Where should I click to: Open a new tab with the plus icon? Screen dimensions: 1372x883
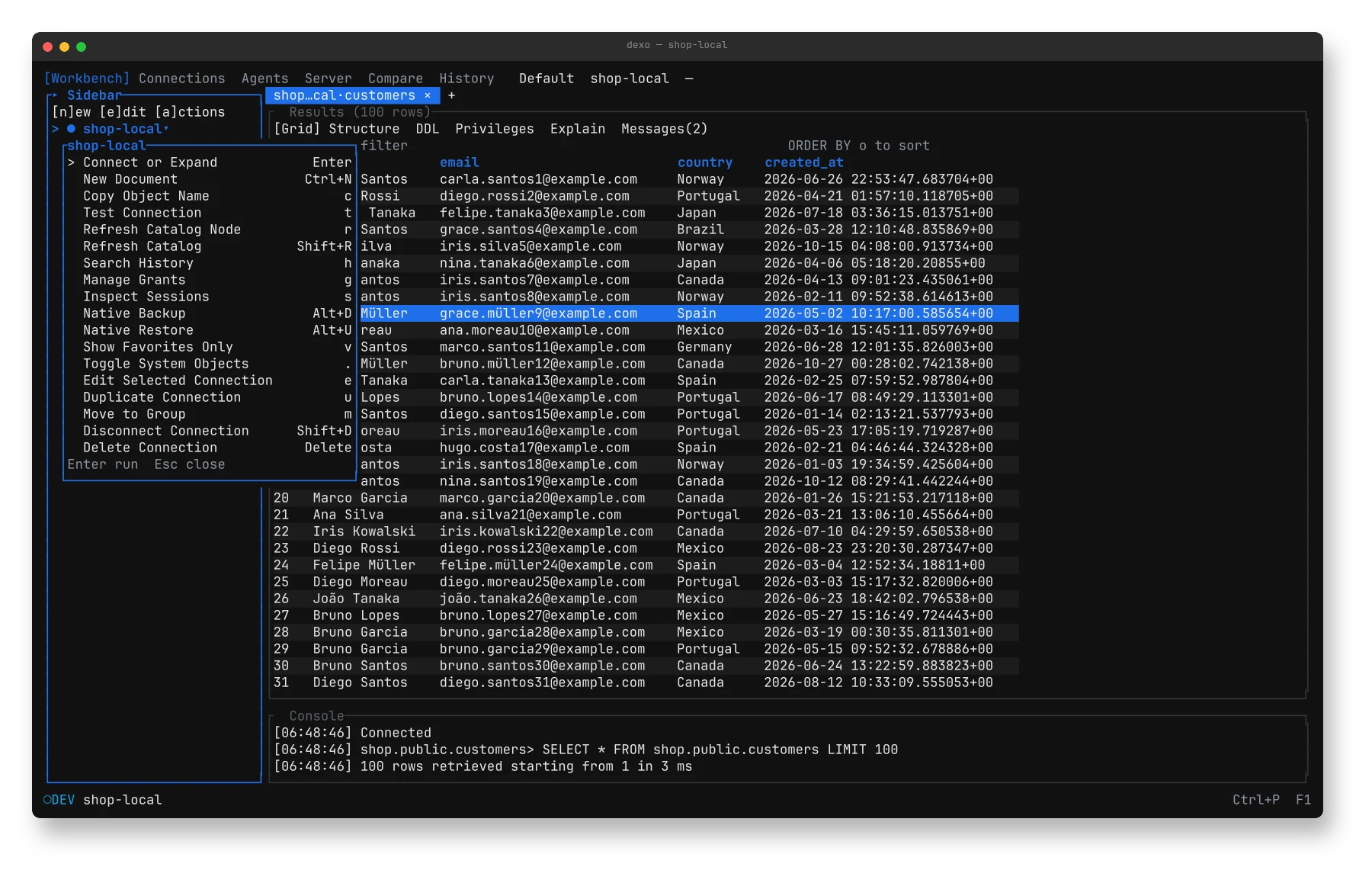[451, 95]
